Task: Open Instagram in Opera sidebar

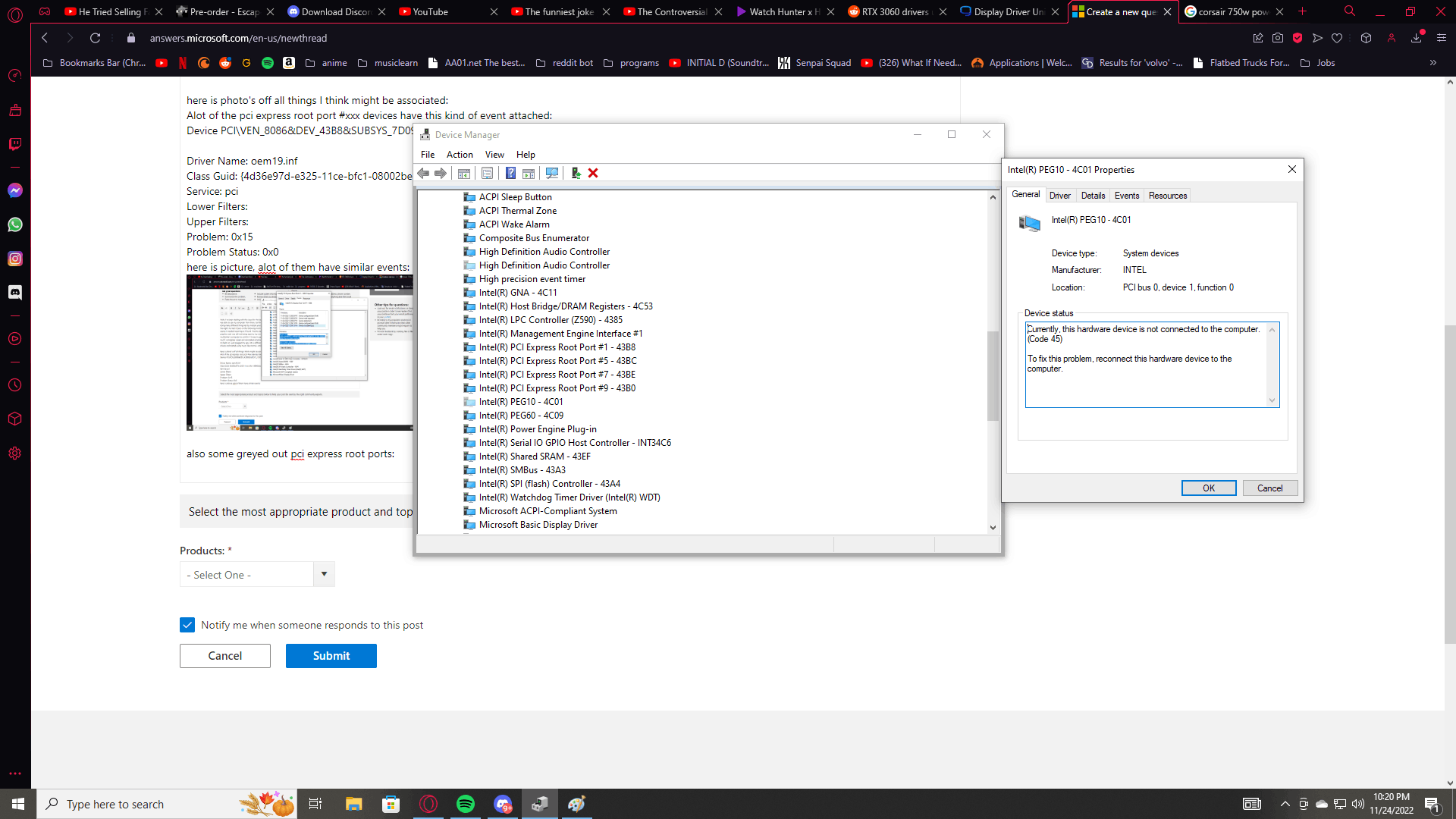Action: (x=15, y=259)
